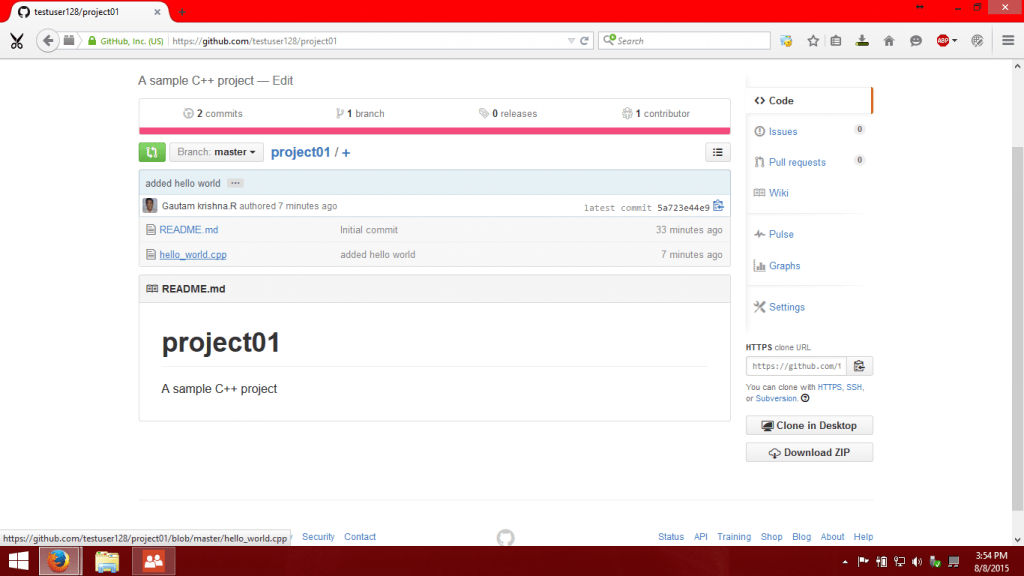Screen dimensions: 1024x576
Task: Open a new browser tab with plus
Action: [182, 12]
